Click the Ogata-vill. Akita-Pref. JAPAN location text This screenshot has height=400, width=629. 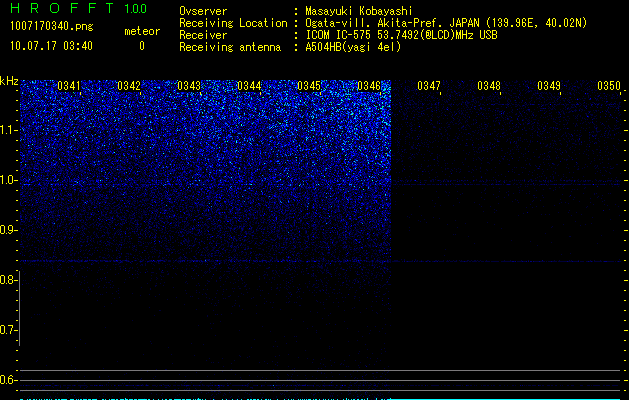click(446, 23)
